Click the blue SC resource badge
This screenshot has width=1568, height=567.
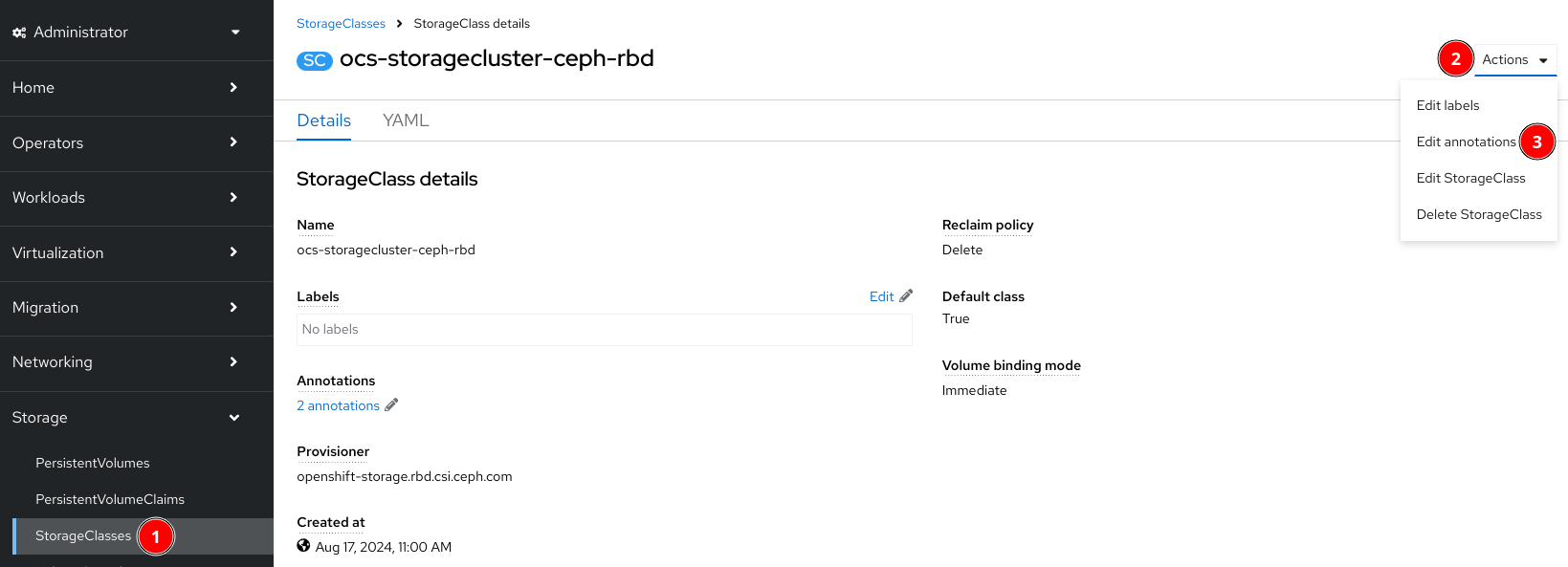(x=314, y=60)
